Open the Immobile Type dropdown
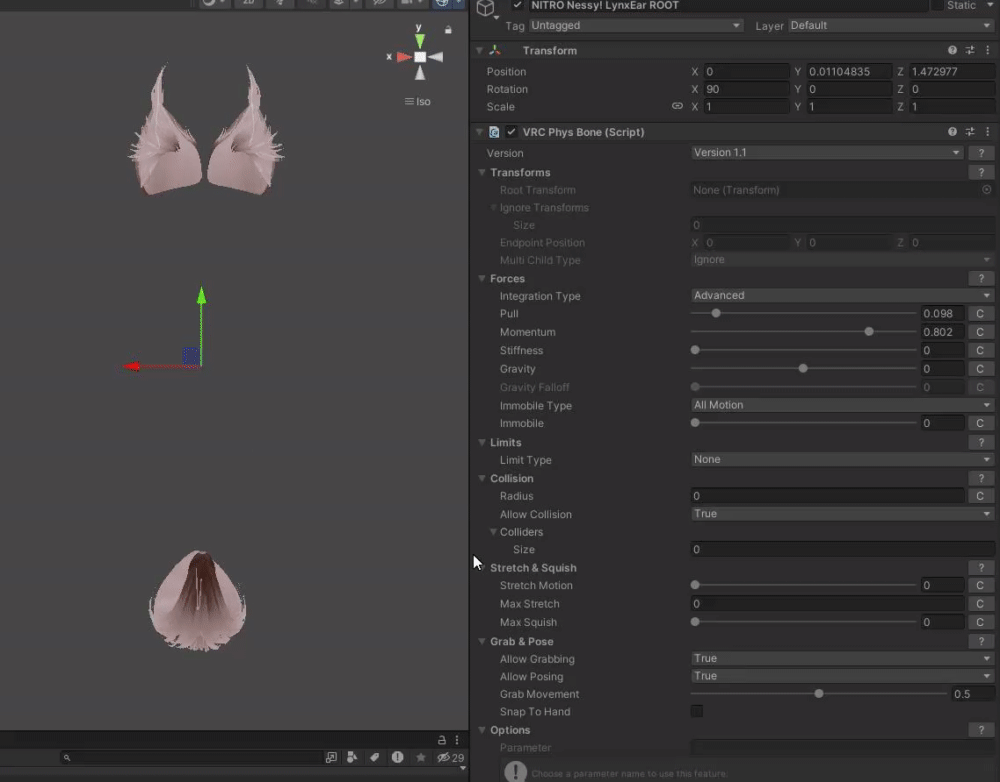1000x782 pixels. [841, 405]
